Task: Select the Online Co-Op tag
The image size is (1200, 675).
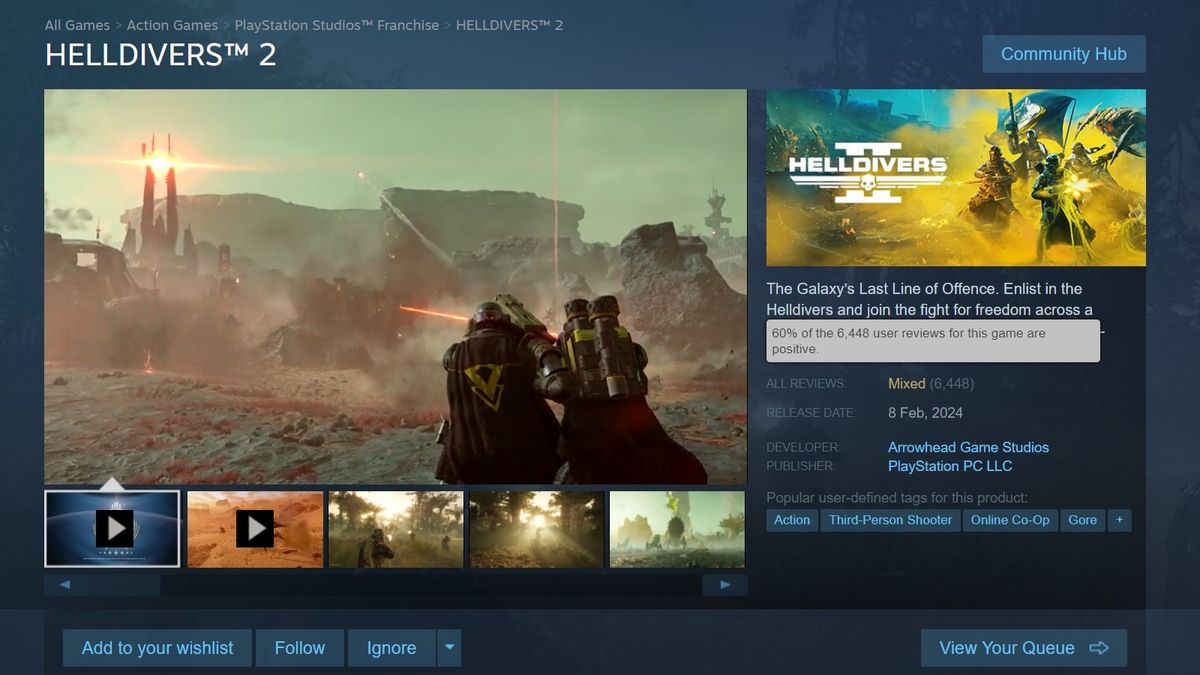Action: (1010, 519)
